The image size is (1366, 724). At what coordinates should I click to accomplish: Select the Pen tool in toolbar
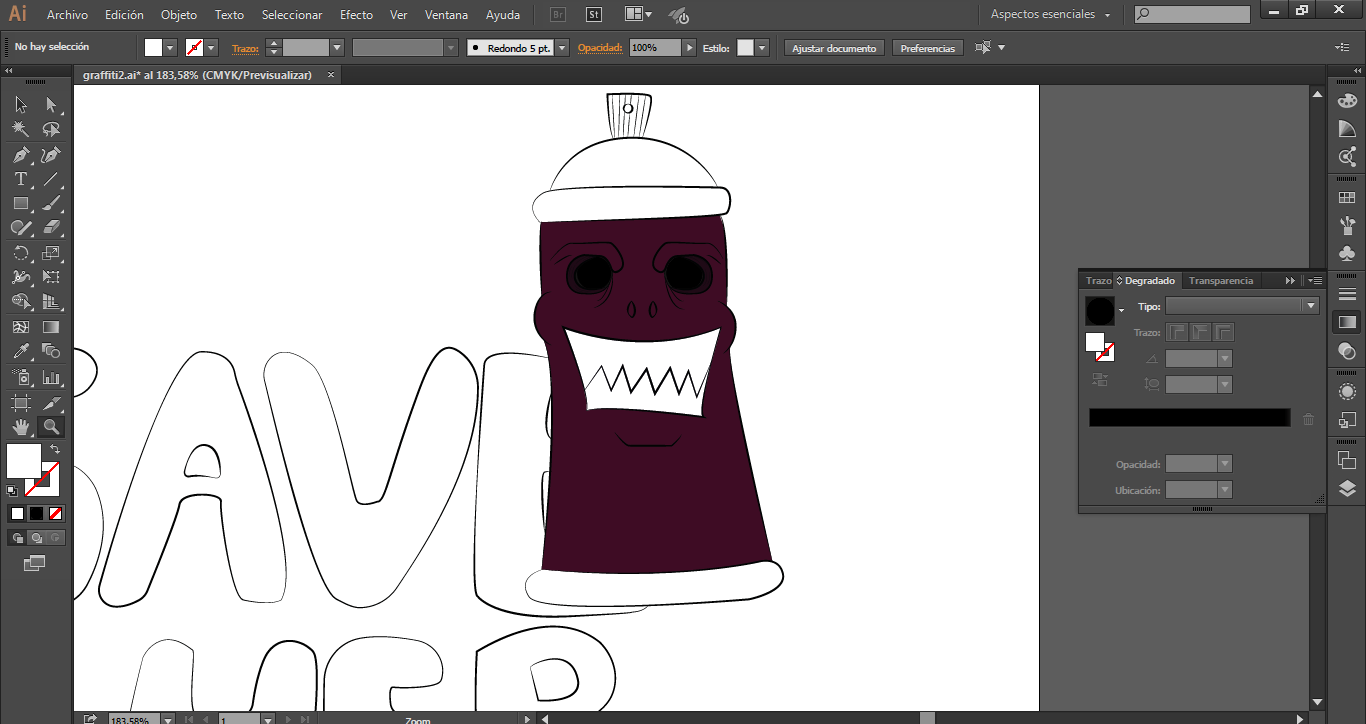[20, 155]
